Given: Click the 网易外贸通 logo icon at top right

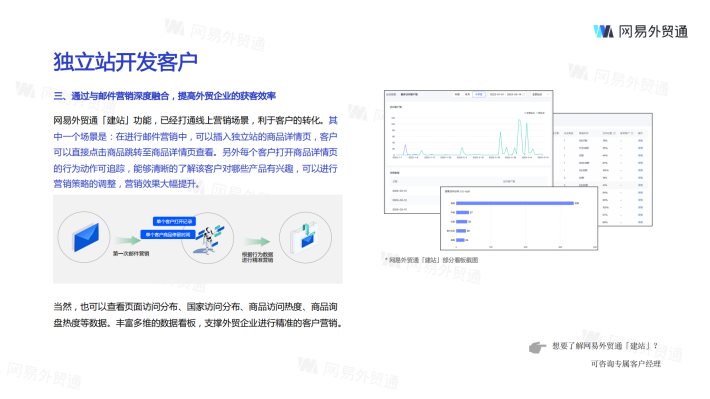Looking at the screenshot, I should pyautogui.click(x=603, y=31).
